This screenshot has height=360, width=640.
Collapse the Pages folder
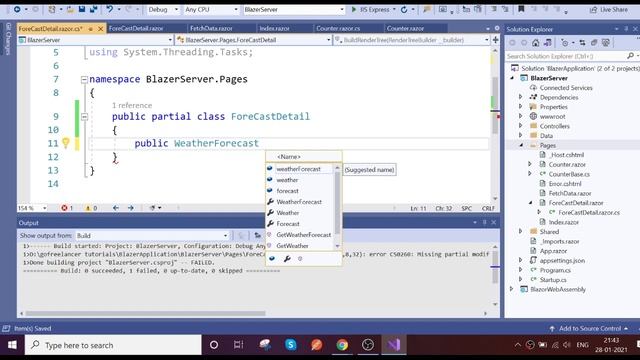pos(521,145)
